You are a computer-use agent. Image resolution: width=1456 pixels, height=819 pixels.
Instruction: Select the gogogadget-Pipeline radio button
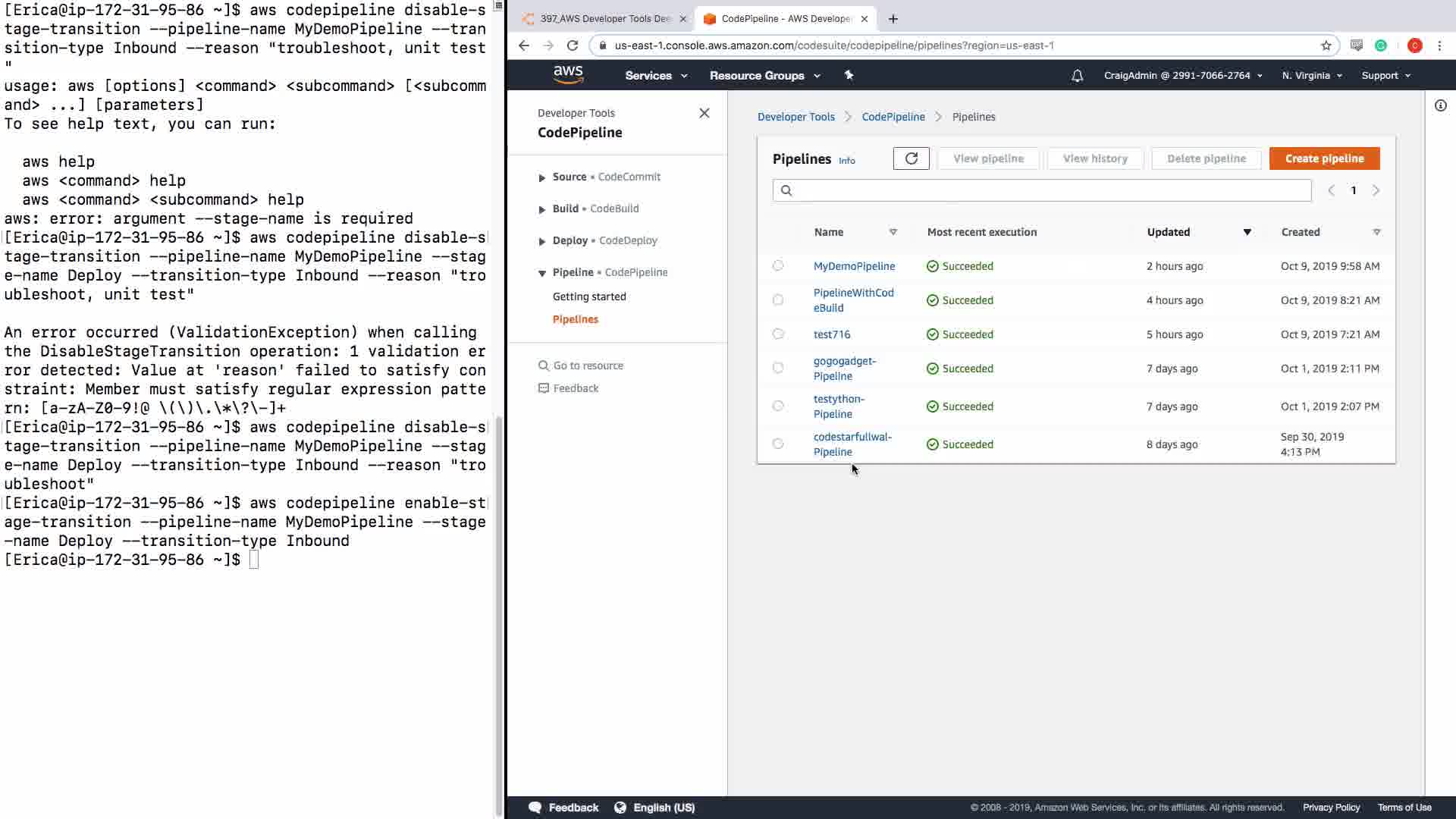(x=778, y=368)
